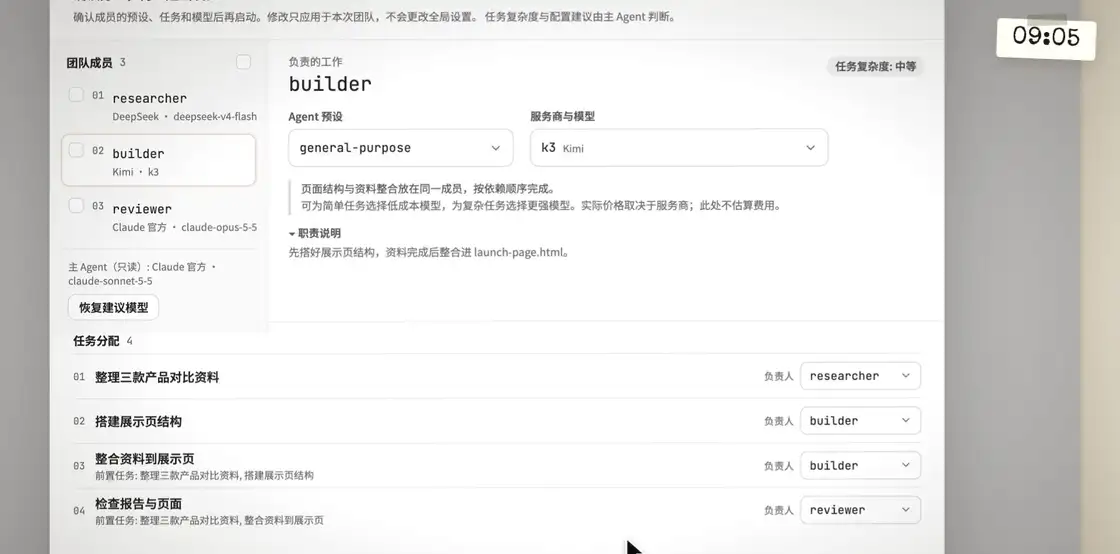The image size is (1120, 554).
Task: Tick the select-all checkbox beside 团队成员
Action: pyautogui.click(x=244, y=62)
